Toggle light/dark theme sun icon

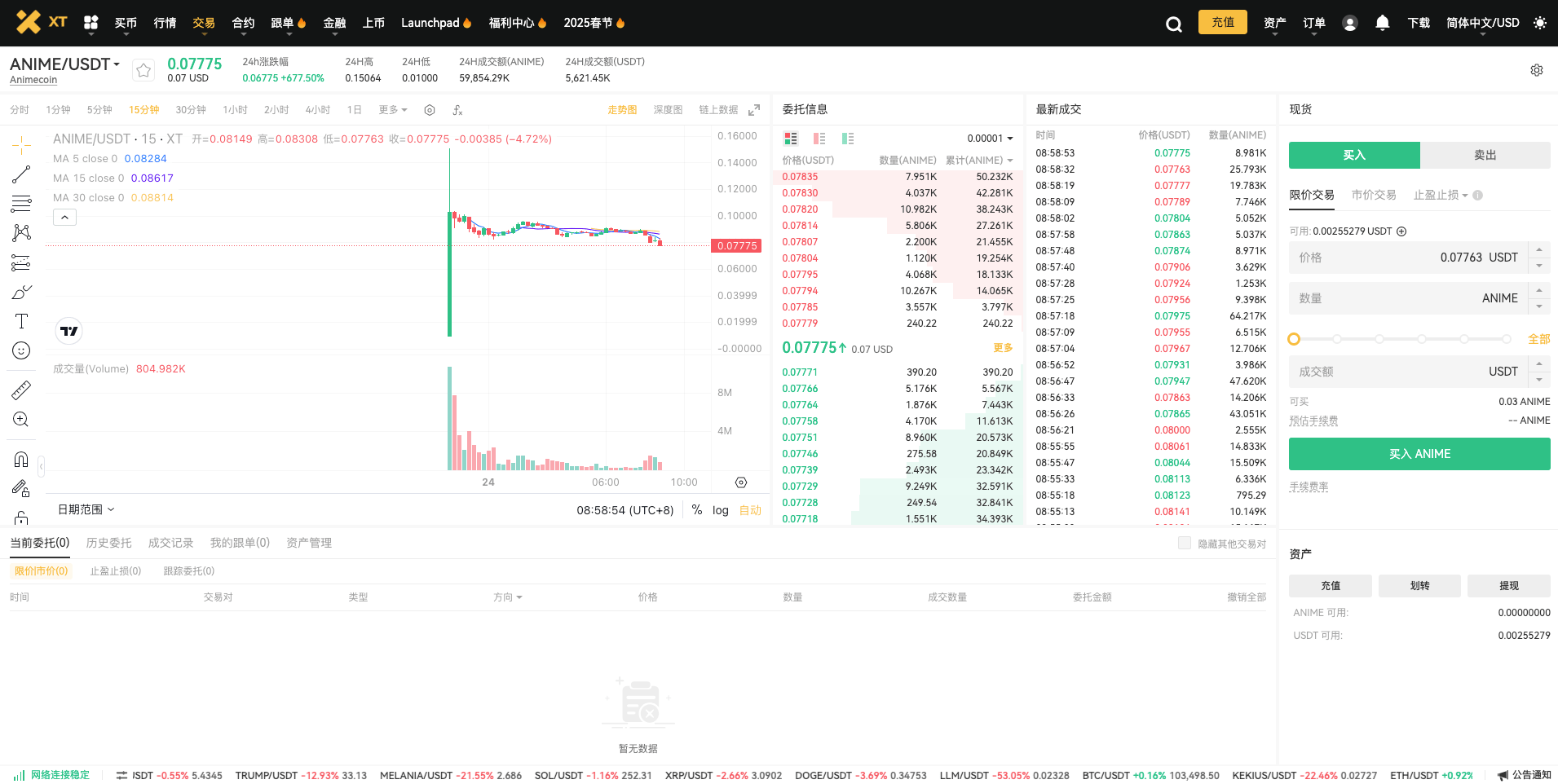[x=1540, y=23]
